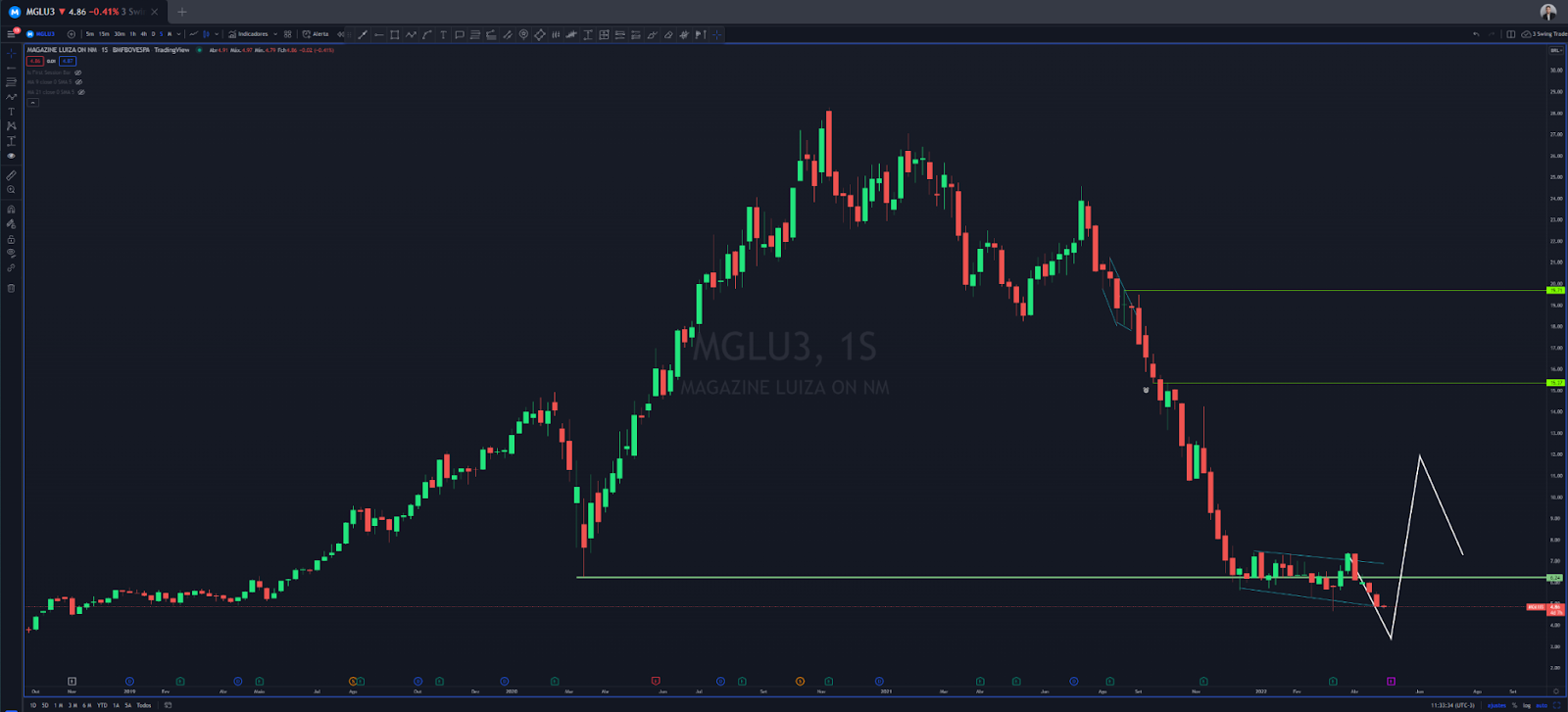Viewport: 1568px width, 712px height.
Task: Activate the zoom-in magnifier tool
Action: [x=12, y=189]
